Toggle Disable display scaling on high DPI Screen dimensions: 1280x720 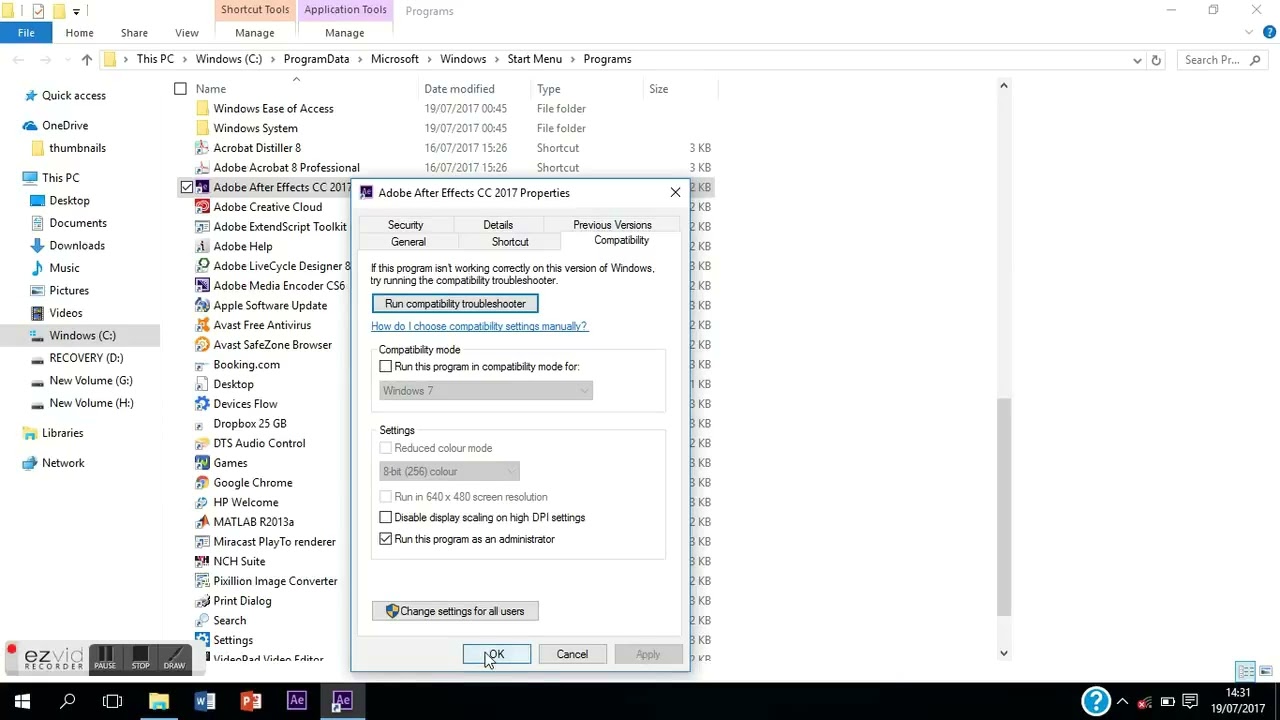(x=385, y=518)
